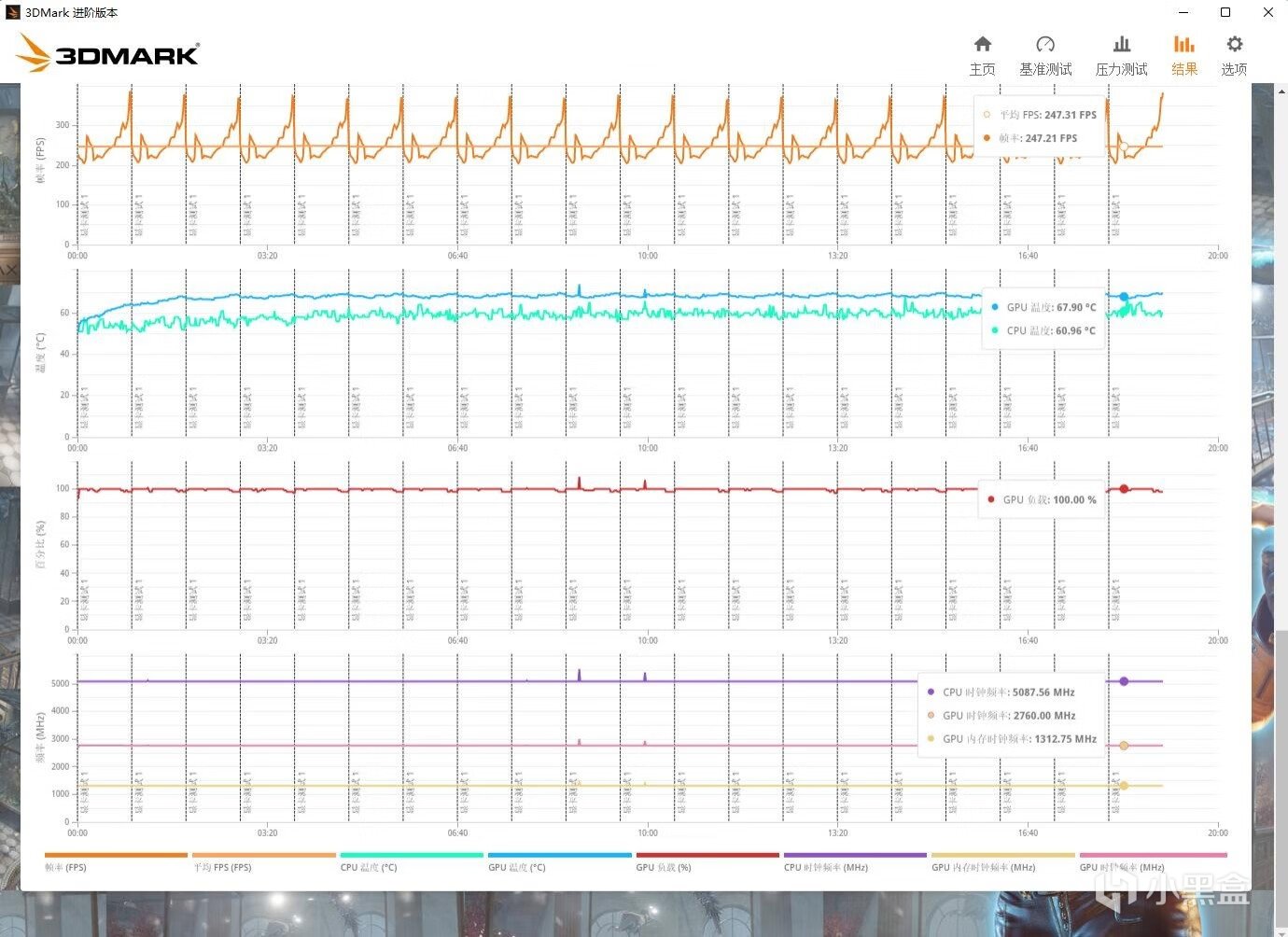Click the tooltip value 帧率: 247.21 FPS
The image size is (1288, 937).
(x=1038, y=138)
